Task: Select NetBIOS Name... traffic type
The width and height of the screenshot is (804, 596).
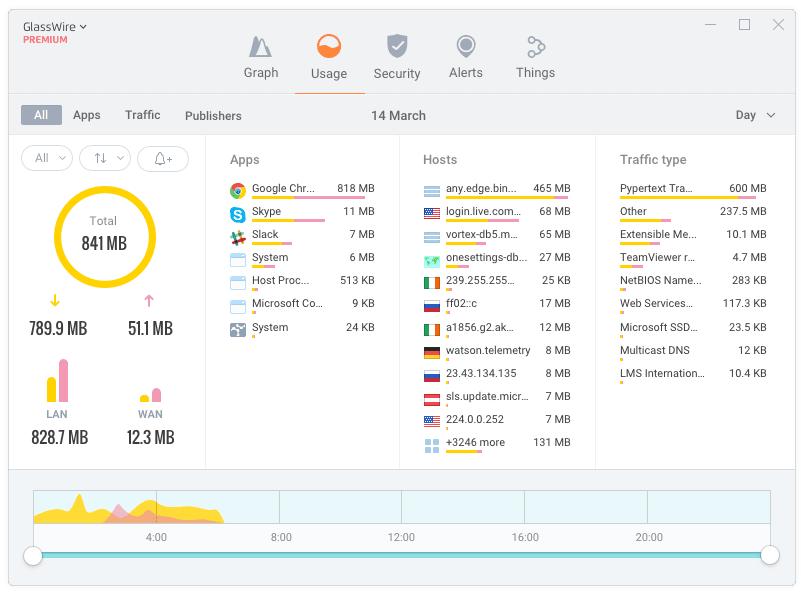Action: (693, 283)
